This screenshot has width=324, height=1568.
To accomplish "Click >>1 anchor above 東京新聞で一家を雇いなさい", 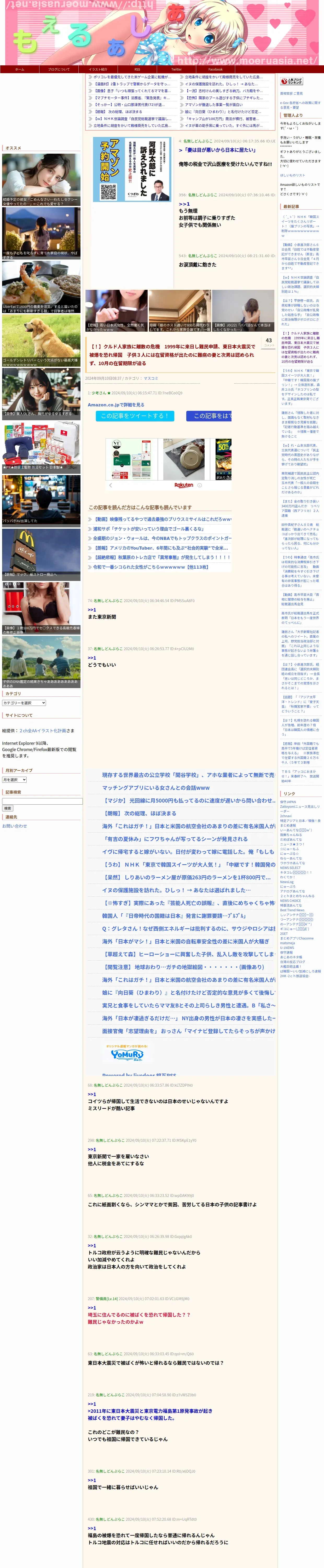I will coord(91,1149).
